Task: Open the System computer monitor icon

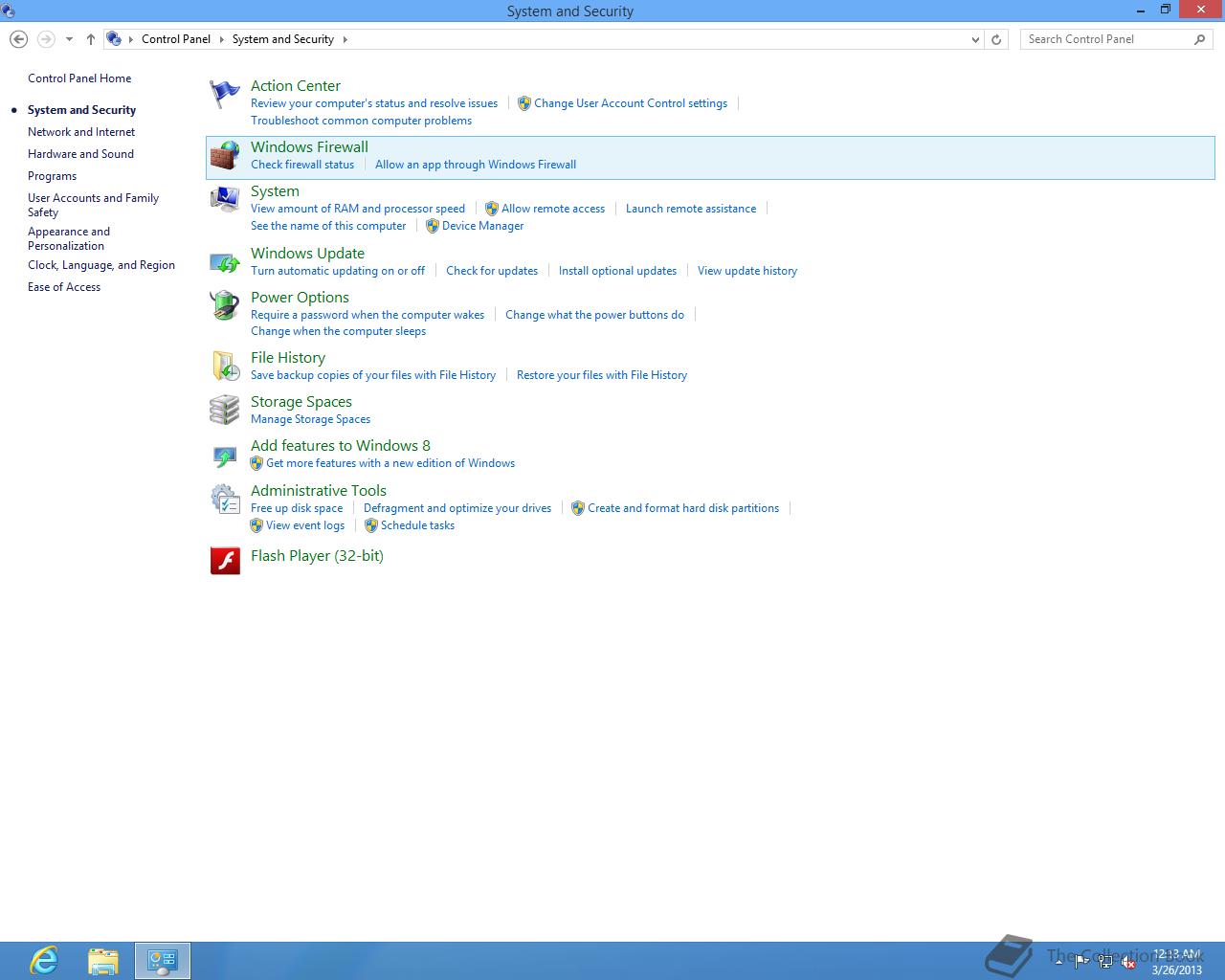Action: coord(225,200)
